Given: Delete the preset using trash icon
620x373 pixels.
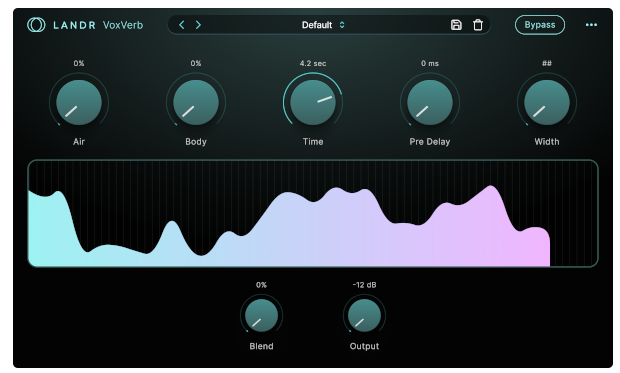Looking at the screenshot, I should [478, 25].
